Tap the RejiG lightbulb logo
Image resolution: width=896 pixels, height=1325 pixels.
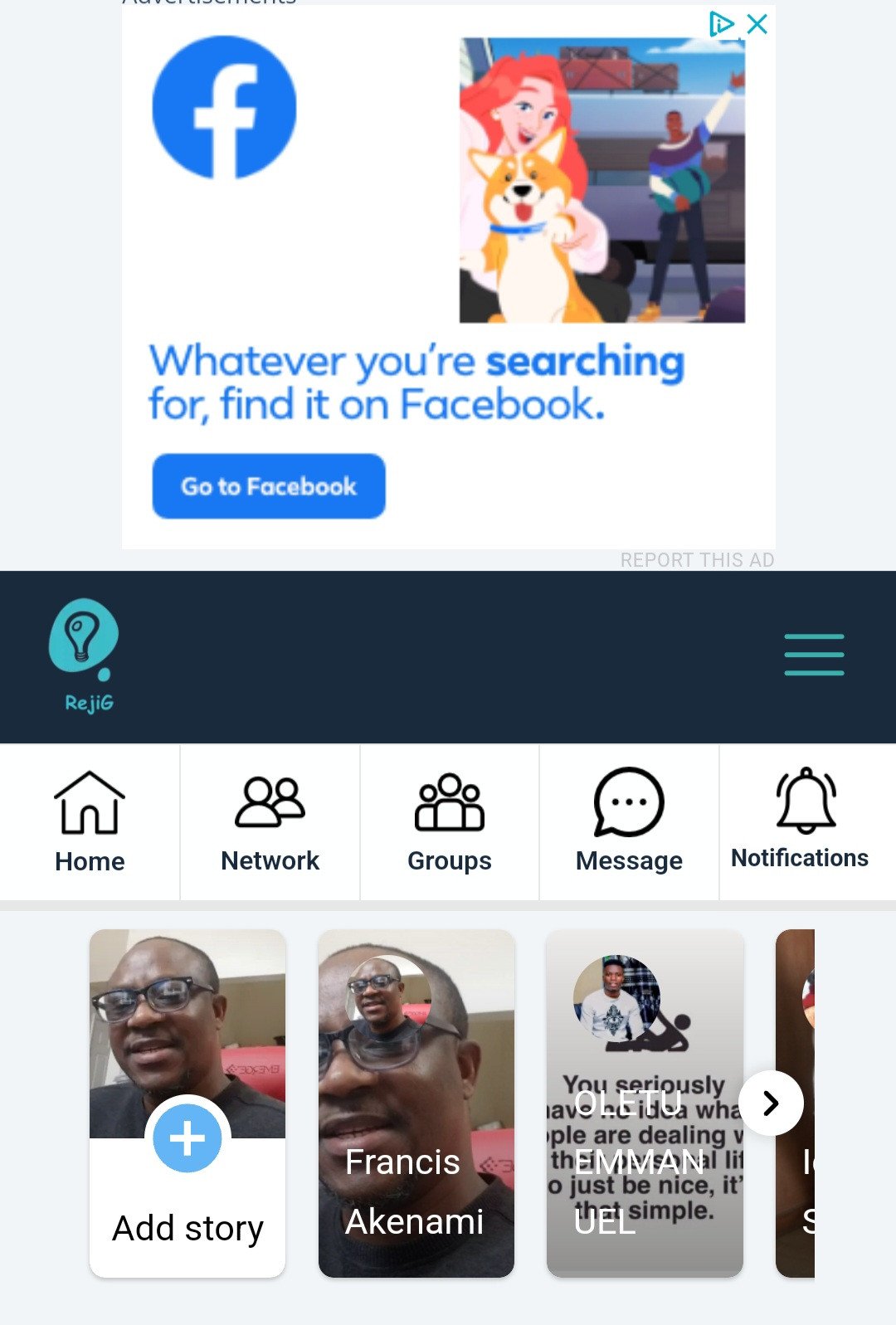85,655
